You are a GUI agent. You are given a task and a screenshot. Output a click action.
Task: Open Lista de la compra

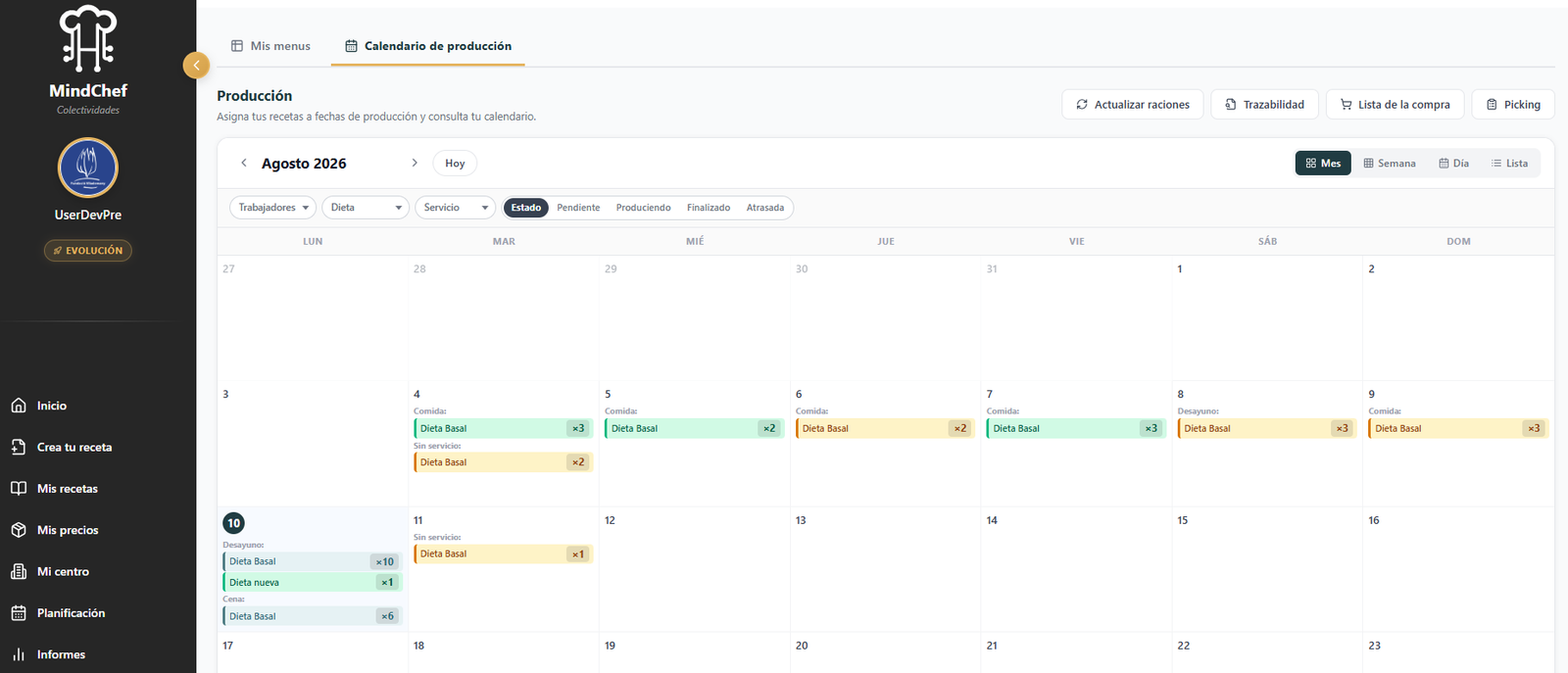coord(1396,105)
